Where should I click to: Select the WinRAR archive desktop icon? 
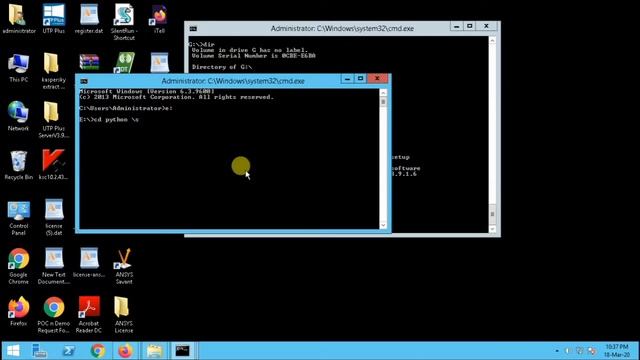[x=89, y=62]
